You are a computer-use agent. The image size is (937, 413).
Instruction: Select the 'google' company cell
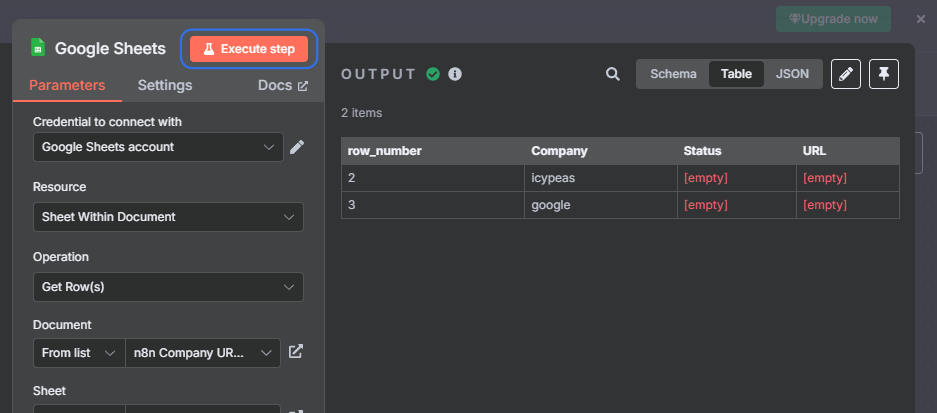601,205
